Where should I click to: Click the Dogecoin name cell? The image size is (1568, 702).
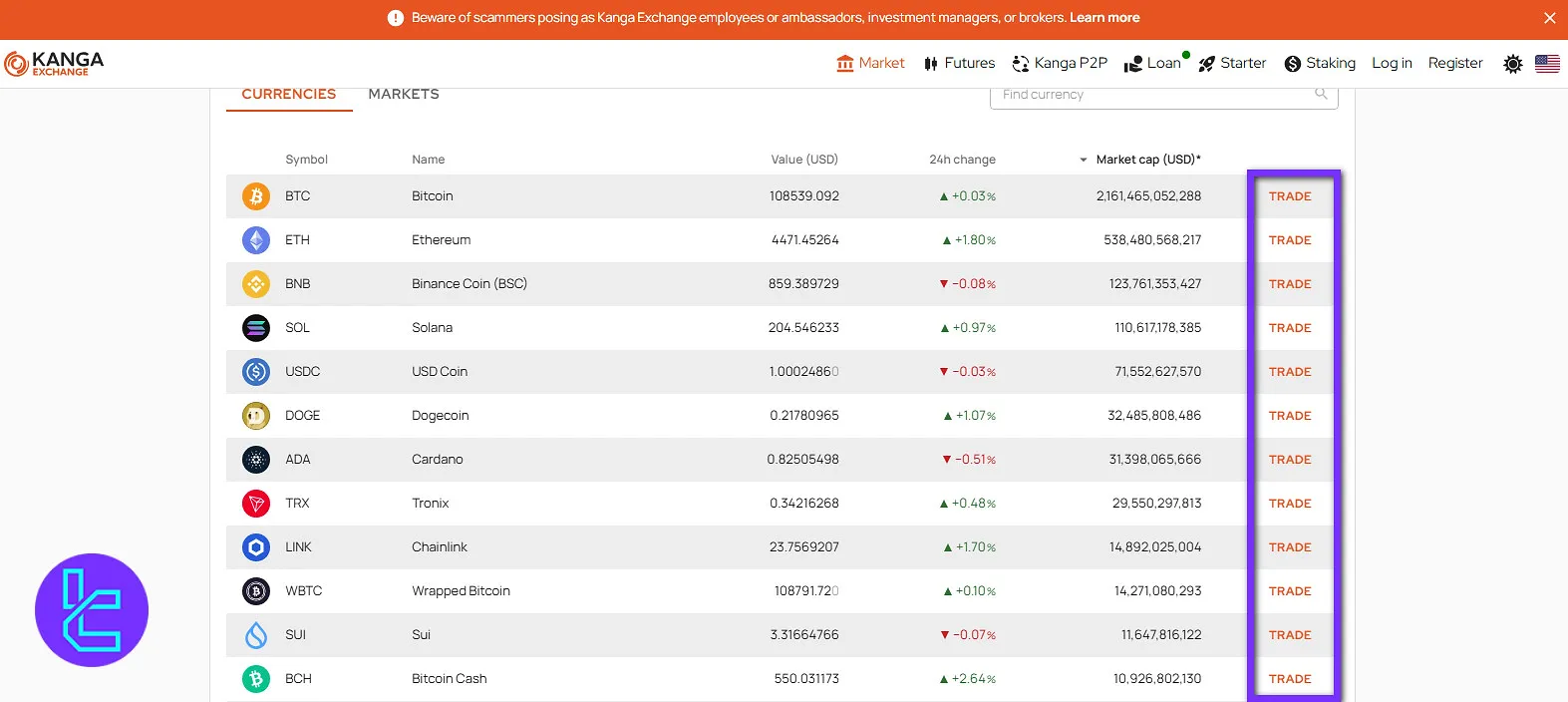point(441,416)
